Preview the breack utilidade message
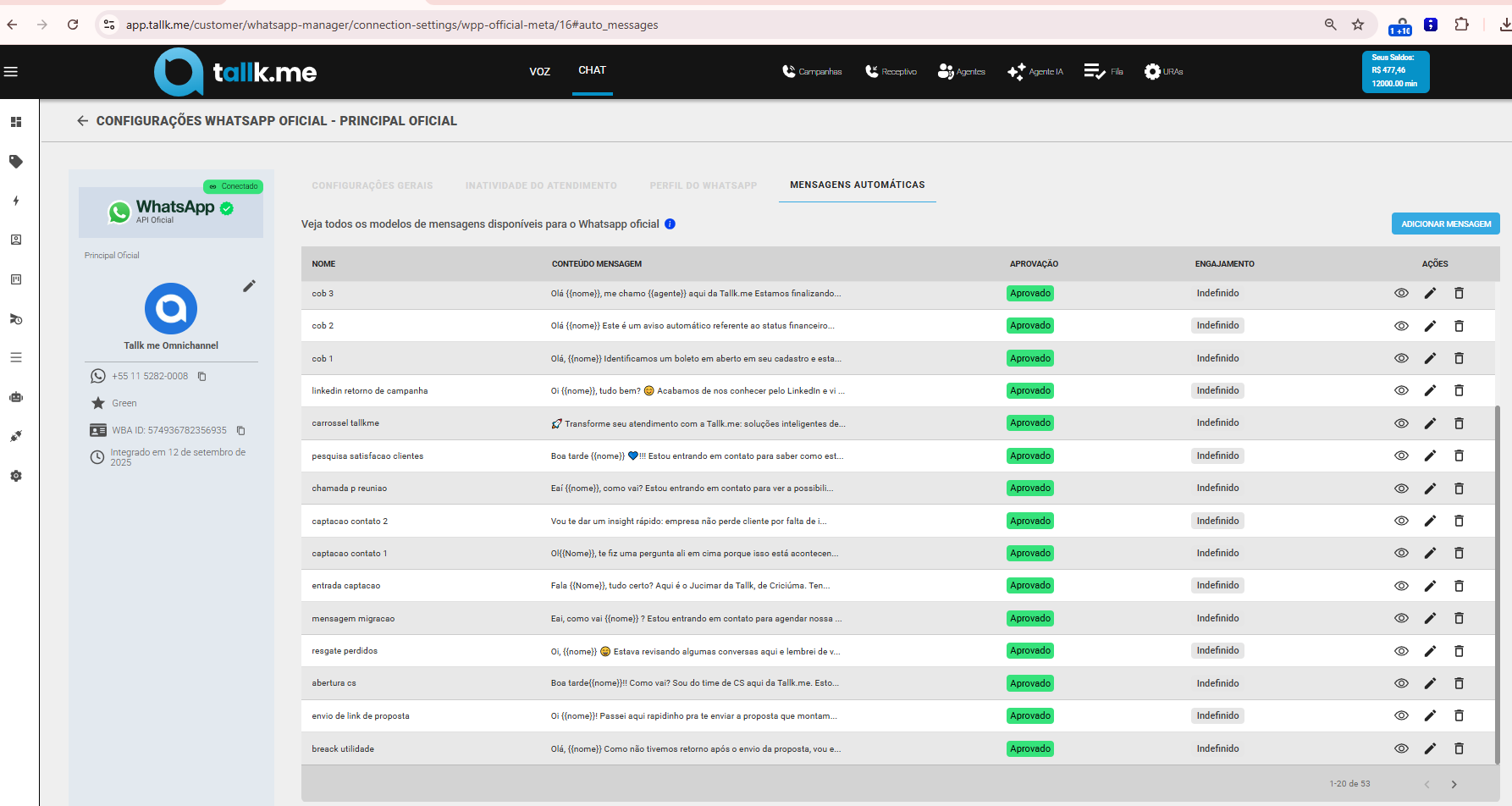Viewport: 1512px width, 806px height. [1401, 748]
